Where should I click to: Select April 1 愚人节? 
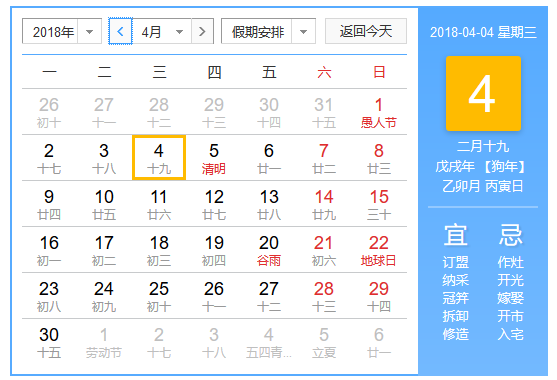379,112
